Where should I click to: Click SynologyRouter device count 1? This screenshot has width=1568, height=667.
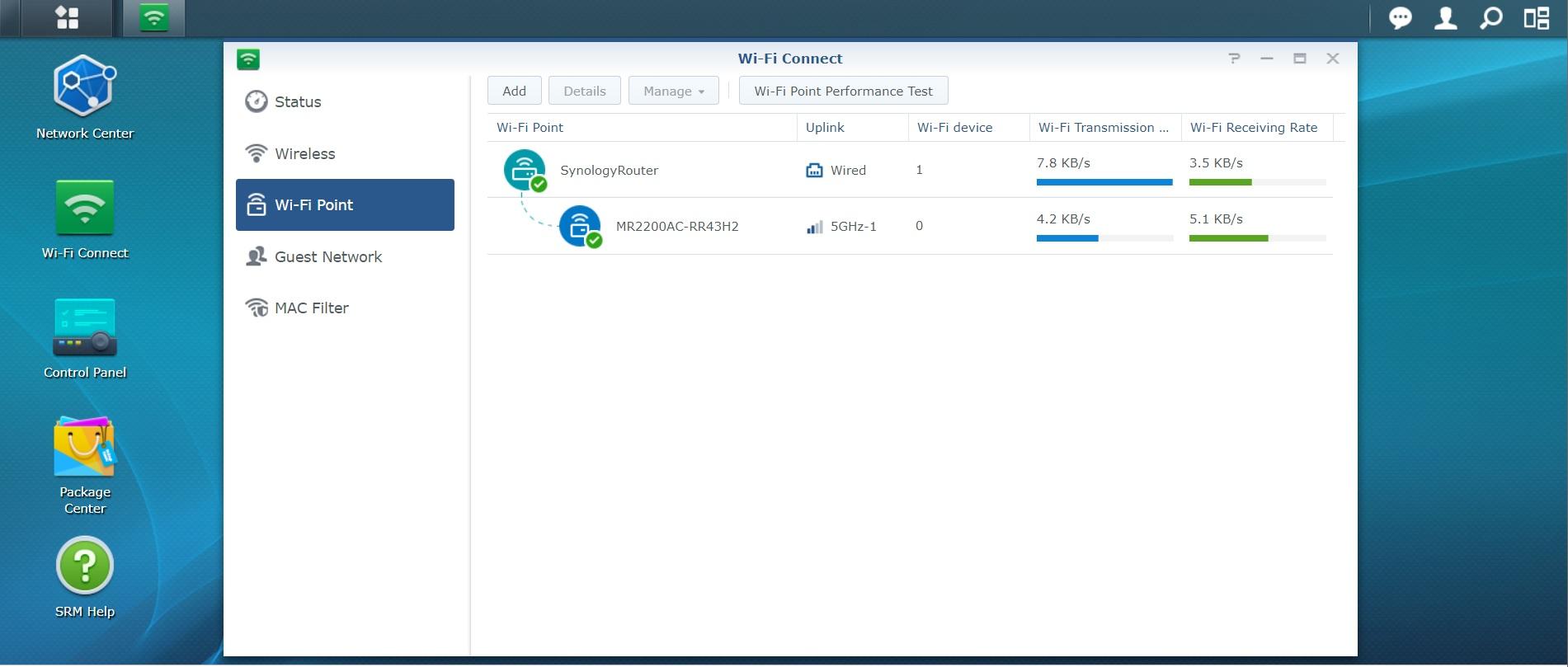coord(919,170)
